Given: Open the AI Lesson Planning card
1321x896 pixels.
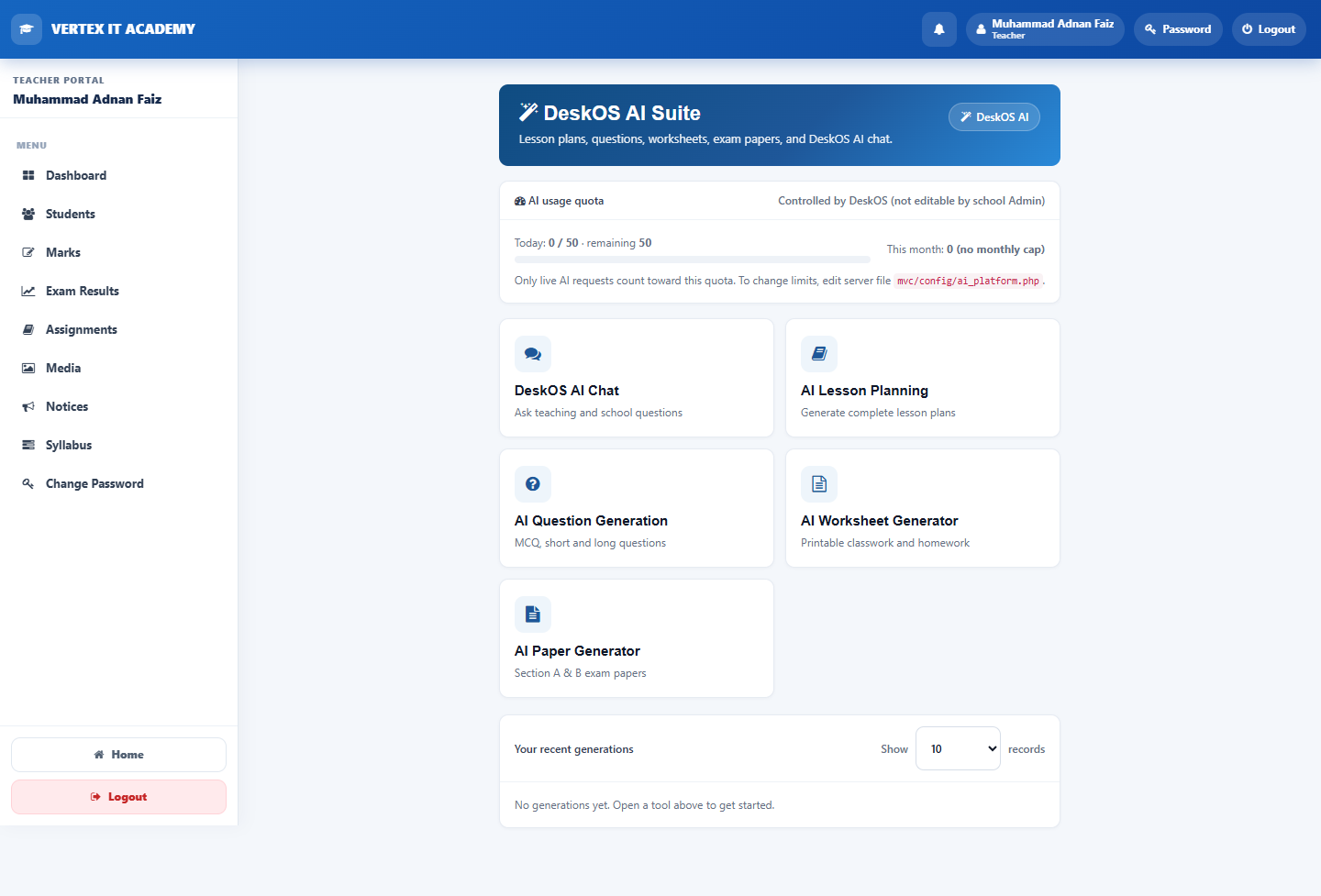Looking at the screenshot, I should [x=923, y=378].
